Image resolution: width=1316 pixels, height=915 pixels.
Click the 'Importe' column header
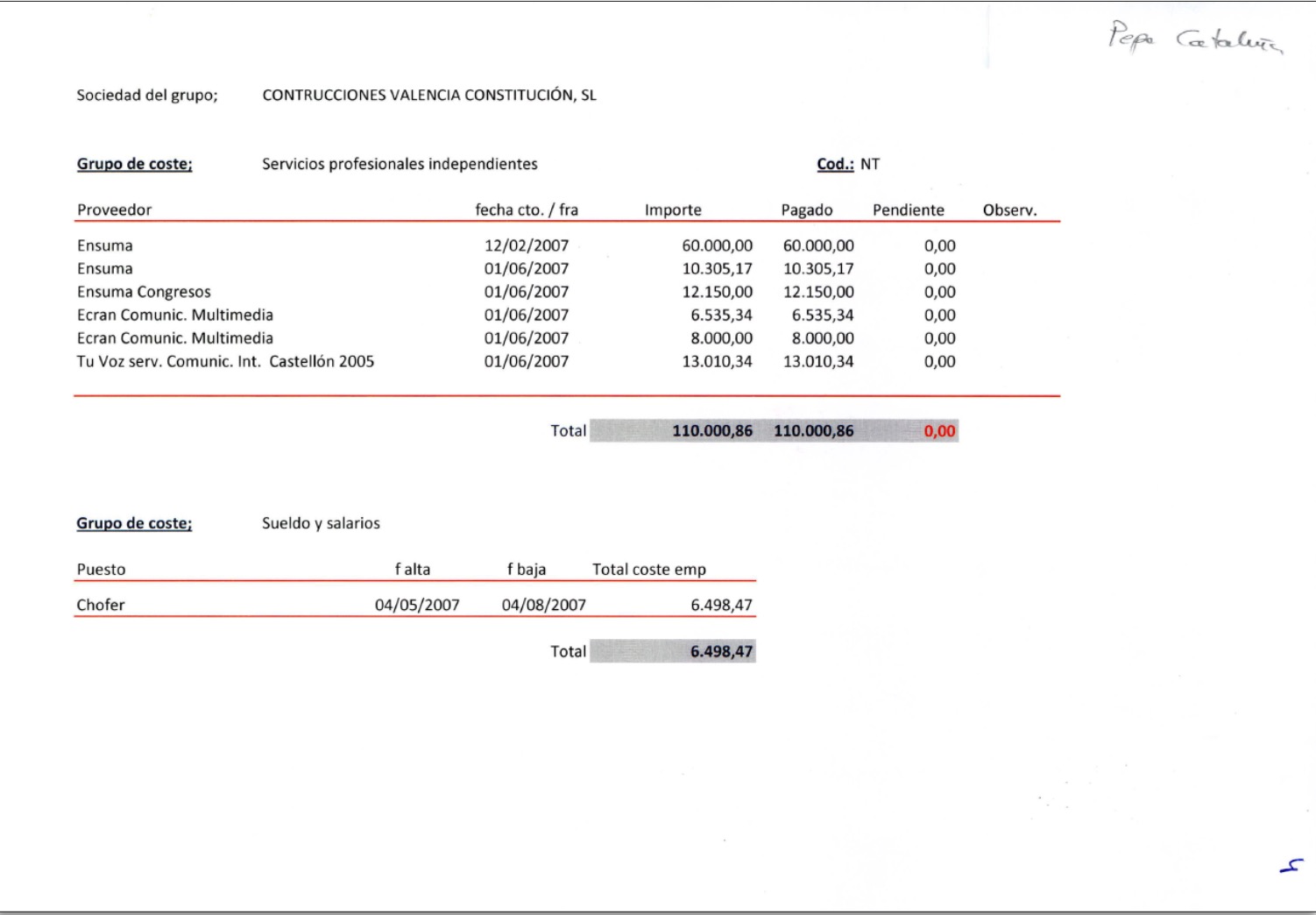click(672, 209)
